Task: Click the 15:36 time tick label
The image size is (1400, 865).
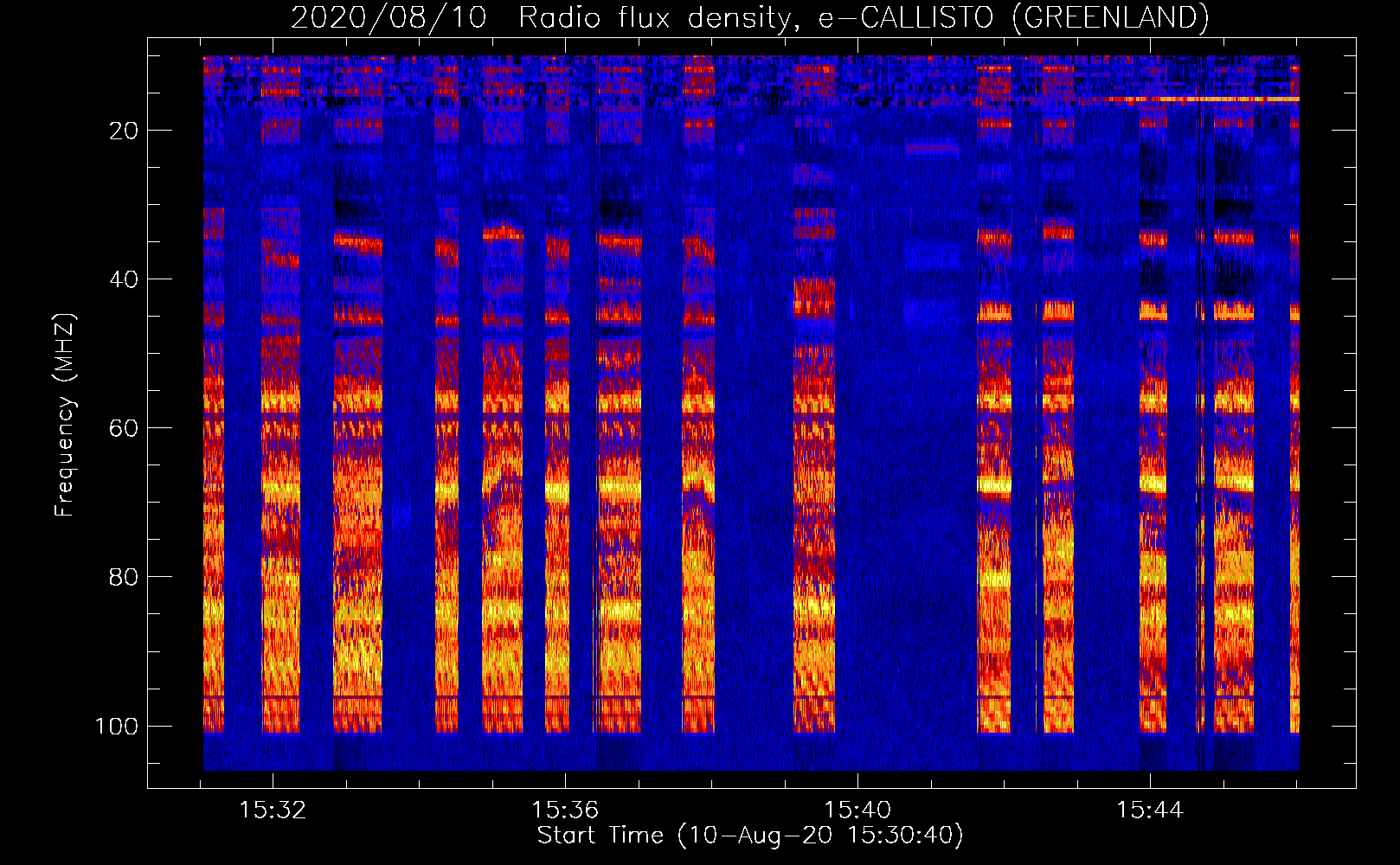Action: point(565,811)
